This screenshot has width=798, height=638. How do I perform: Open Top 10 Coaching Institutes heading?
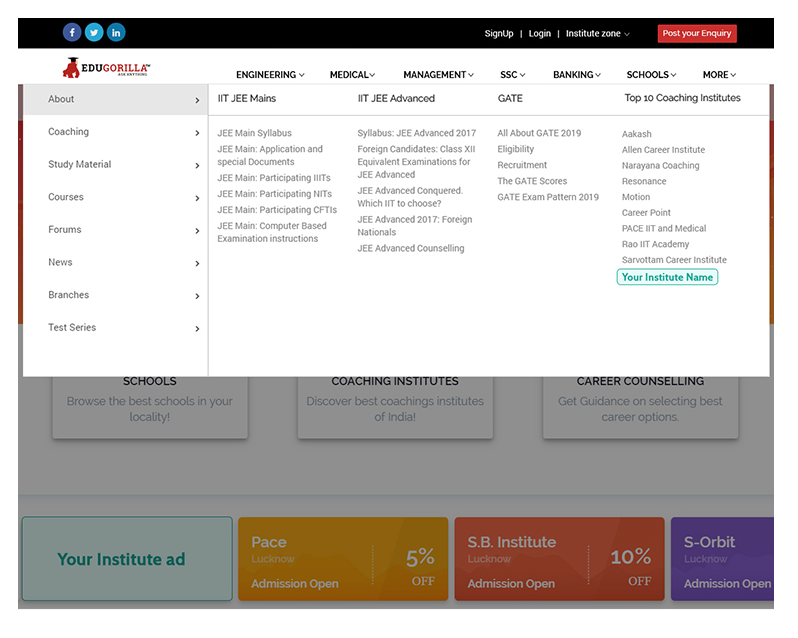[682, 98]
